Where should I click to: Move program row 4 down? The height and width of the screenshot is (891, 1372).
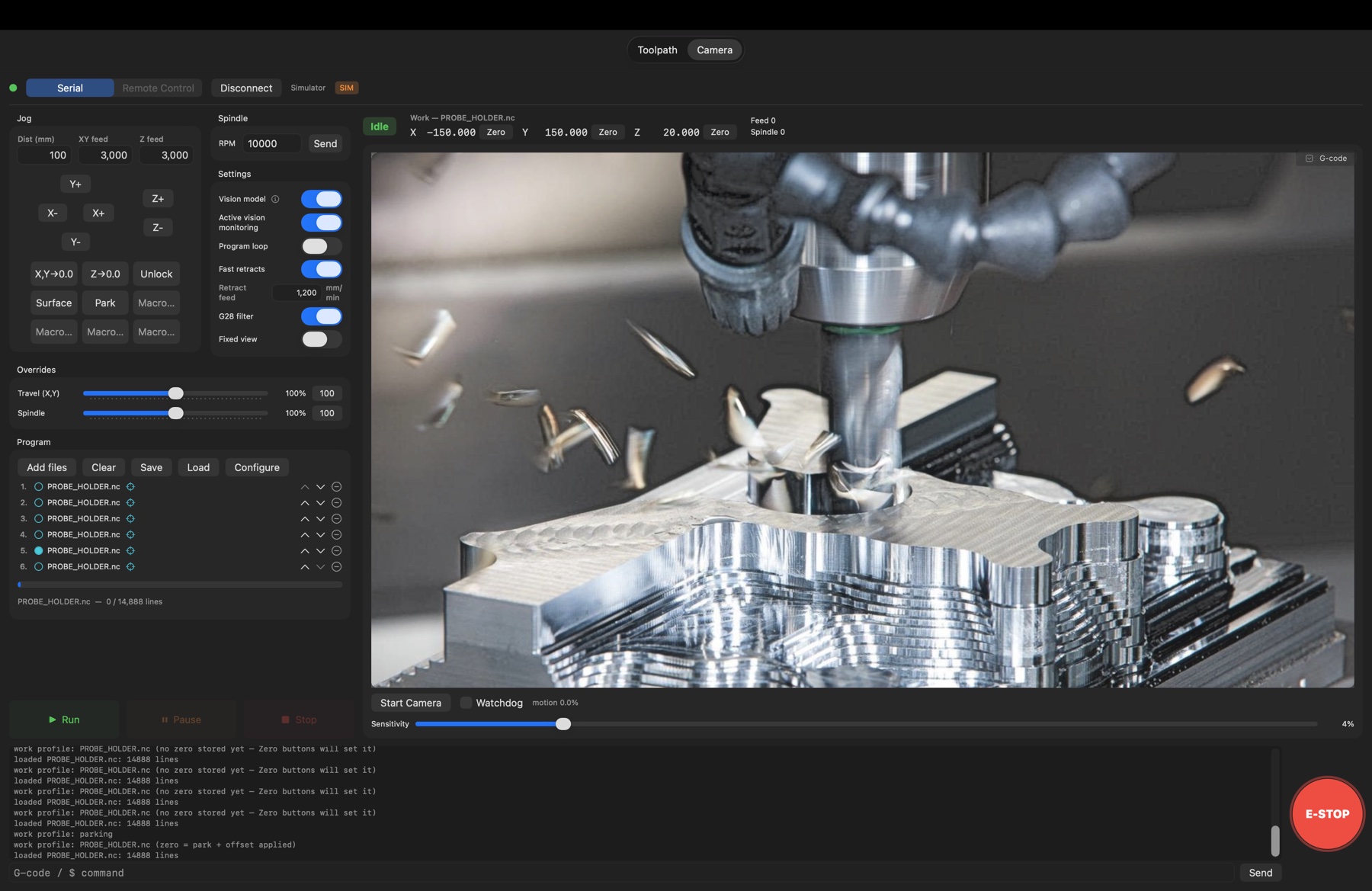tap(321, 535)
